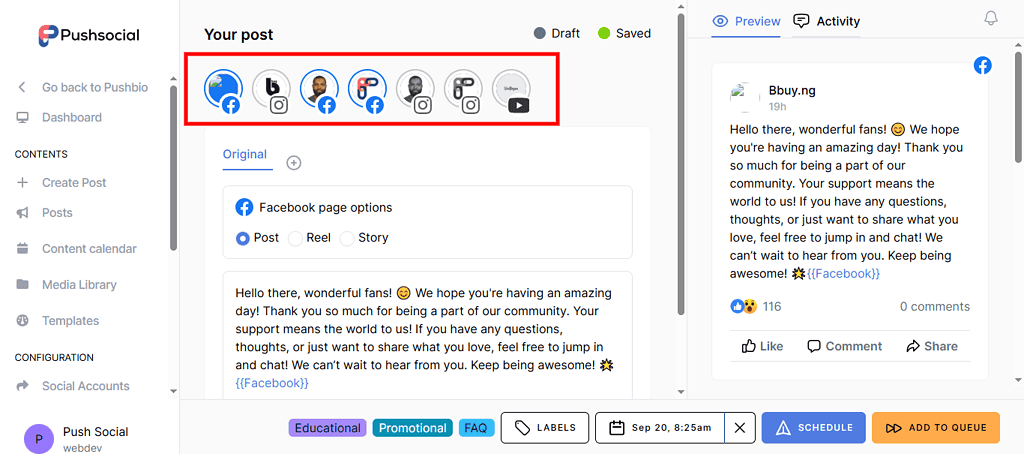Select the first Facebook account avatar
Image resolution: width=1024 pixels, height=454 pixels.
click(x=223, y=89)
